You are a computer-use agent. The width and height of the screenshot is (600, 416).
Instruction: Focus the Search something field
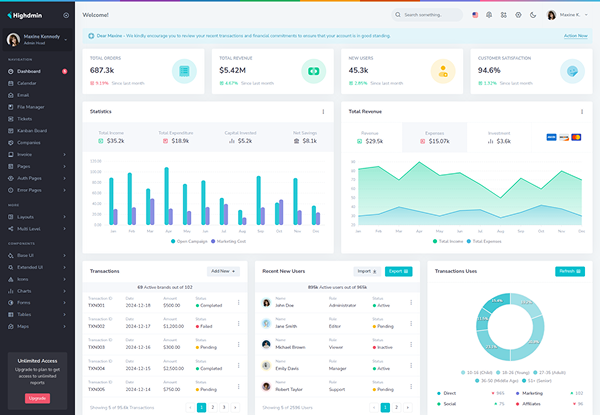coord(427,15)
